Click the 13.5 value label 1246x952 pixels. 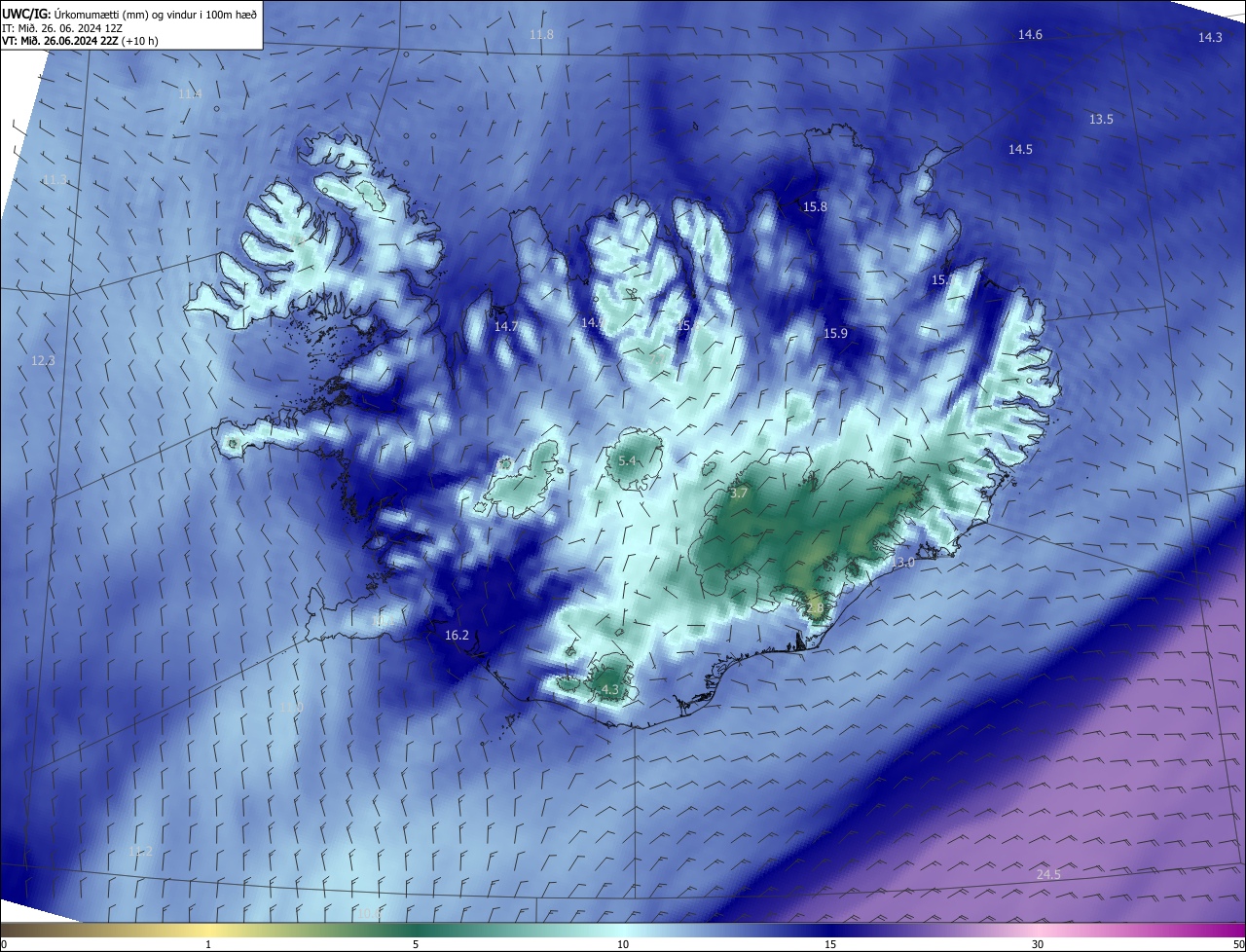1101,120
